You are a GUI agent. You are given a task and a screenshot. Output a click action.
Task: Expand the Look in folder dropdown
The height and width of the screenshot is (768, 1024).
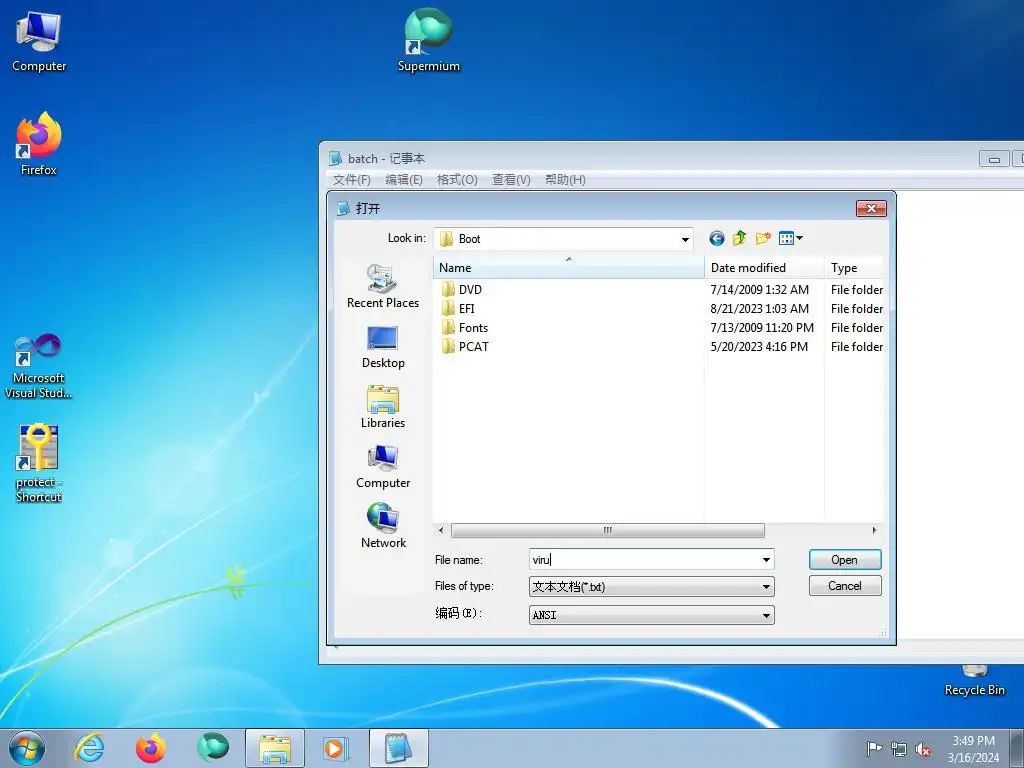pos(685,239)
